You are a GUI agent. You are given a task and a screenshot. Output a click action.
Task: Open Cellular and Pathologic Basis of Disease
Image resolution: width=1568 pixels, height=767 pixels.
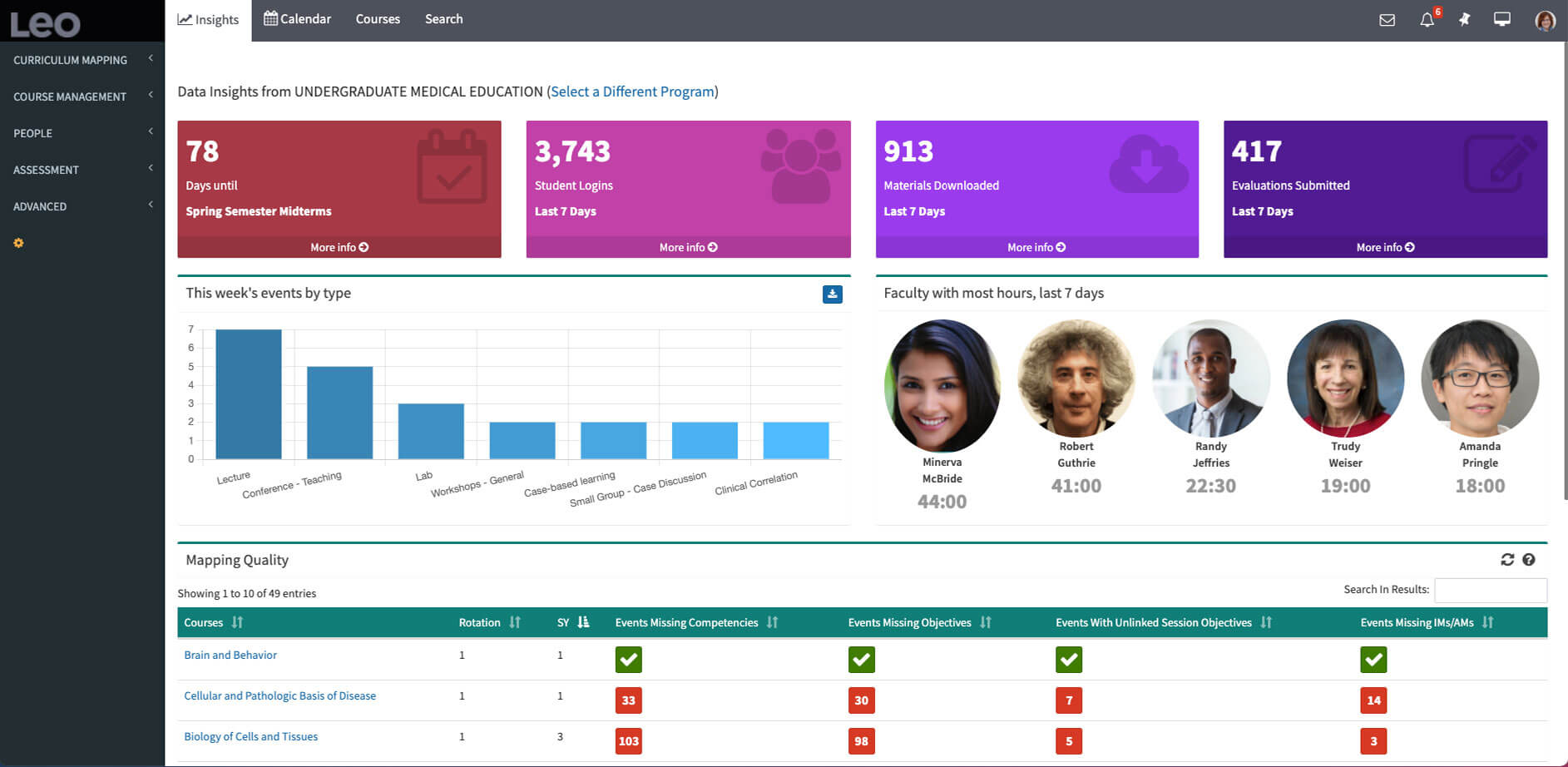[279, 695]
